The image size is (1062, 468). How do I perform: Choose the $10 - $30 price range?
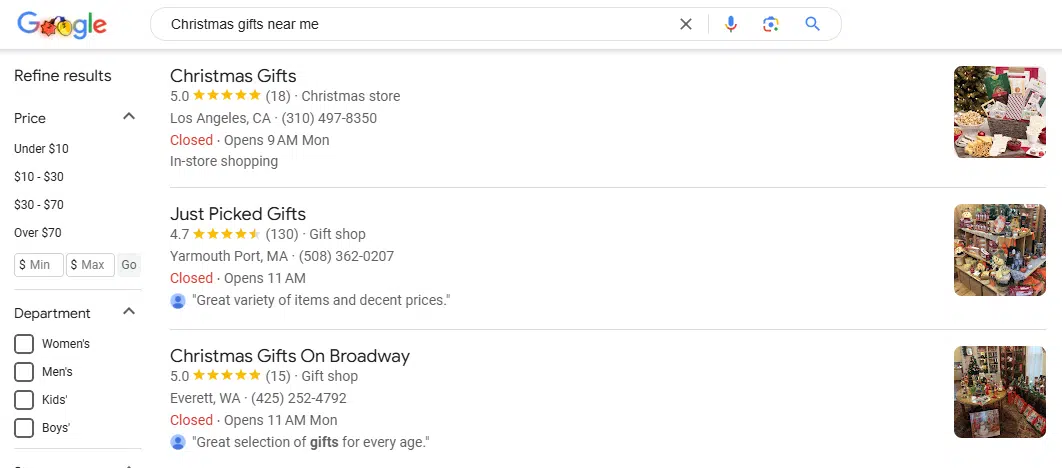(x=38, y=177)
